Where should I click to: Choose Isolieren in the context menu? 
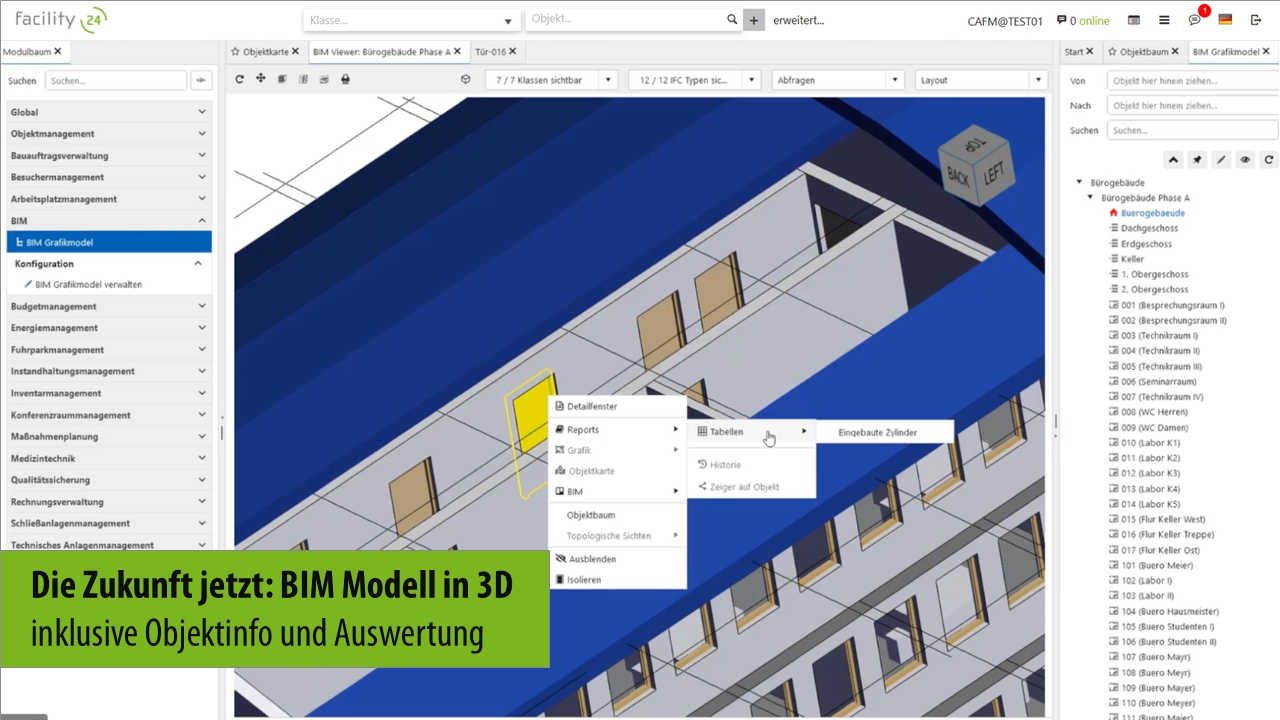[x=617, y=580]
